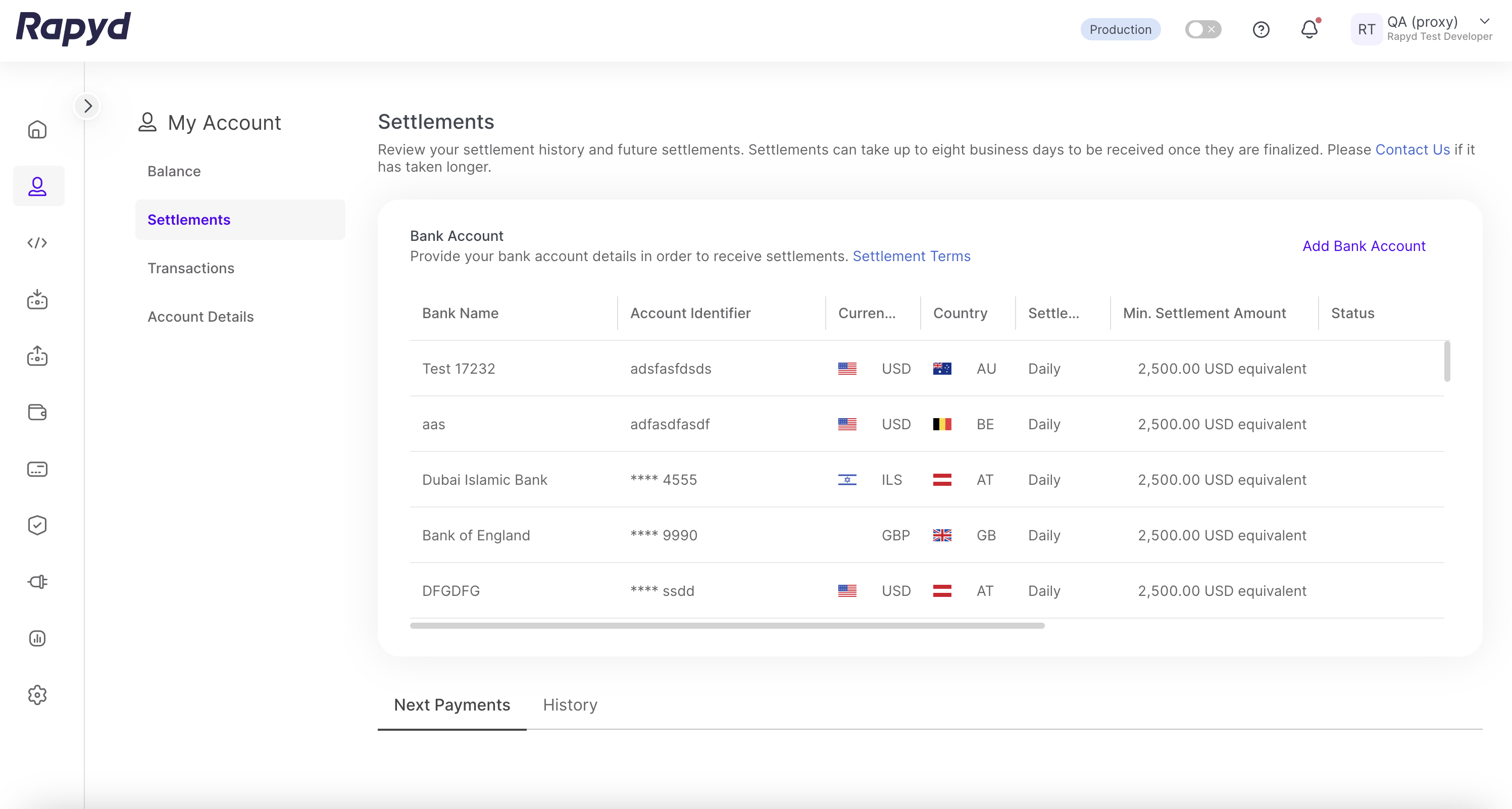This screenshot has height=809, width=1512.
Task: Click the 'Settle...' column header
Action: pos(1053,313)
